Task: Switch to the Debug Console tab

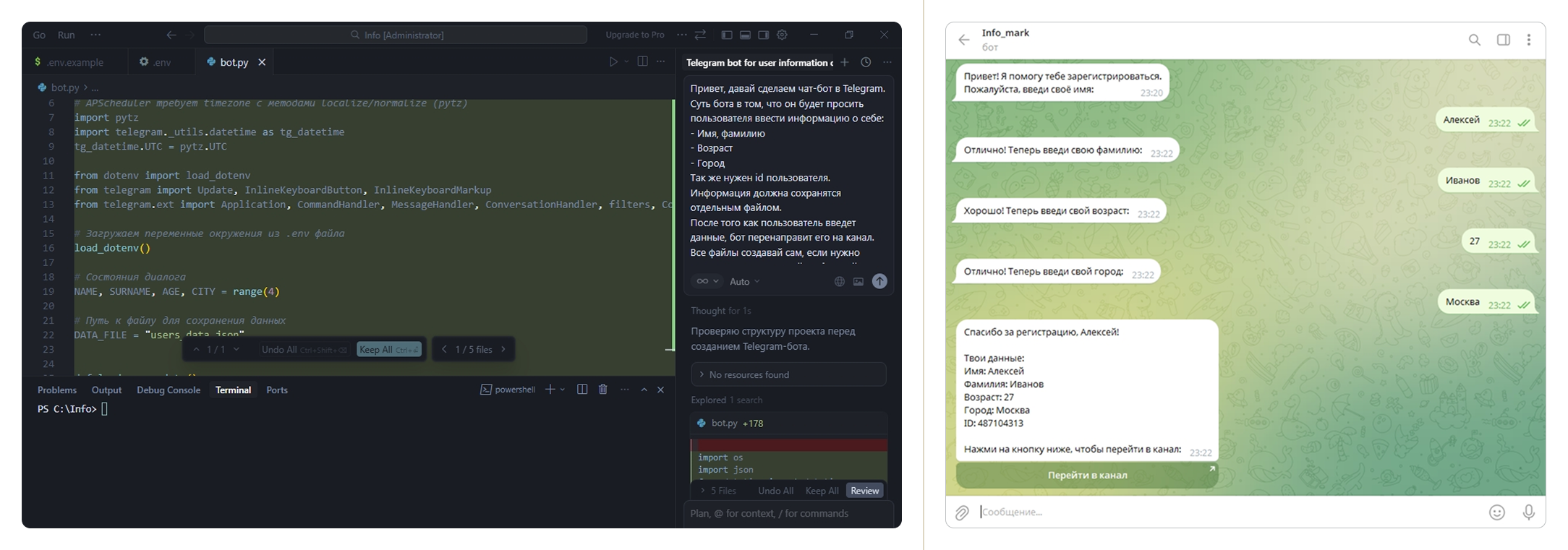Action: tap(169, 390)
